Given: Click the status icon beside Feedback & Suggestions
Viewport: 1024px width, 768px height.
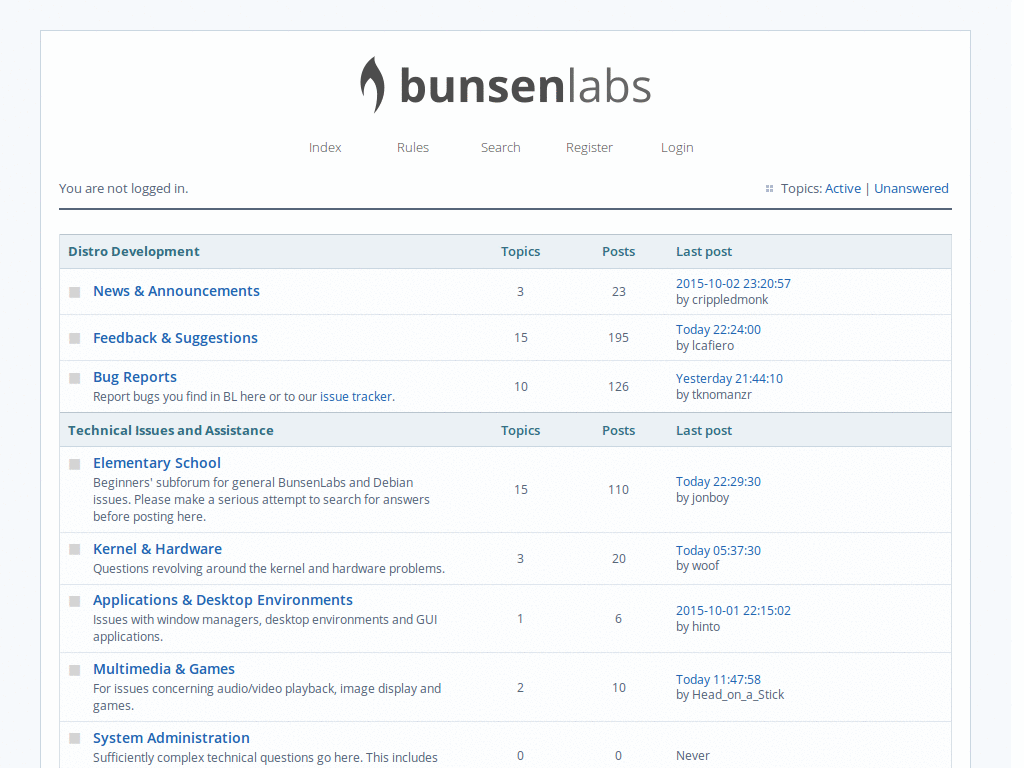Looking at the screenshot, I should tap(75, 338).
